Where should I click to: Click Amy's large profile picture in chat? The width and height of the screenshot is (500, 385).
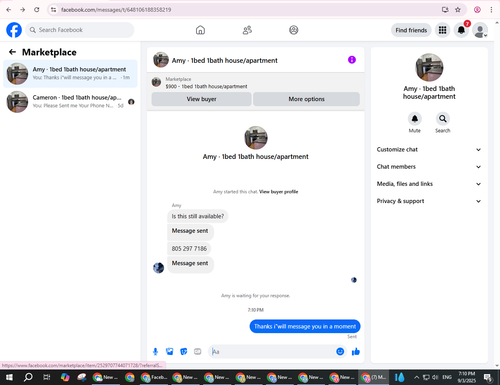(x=256, y=138)
